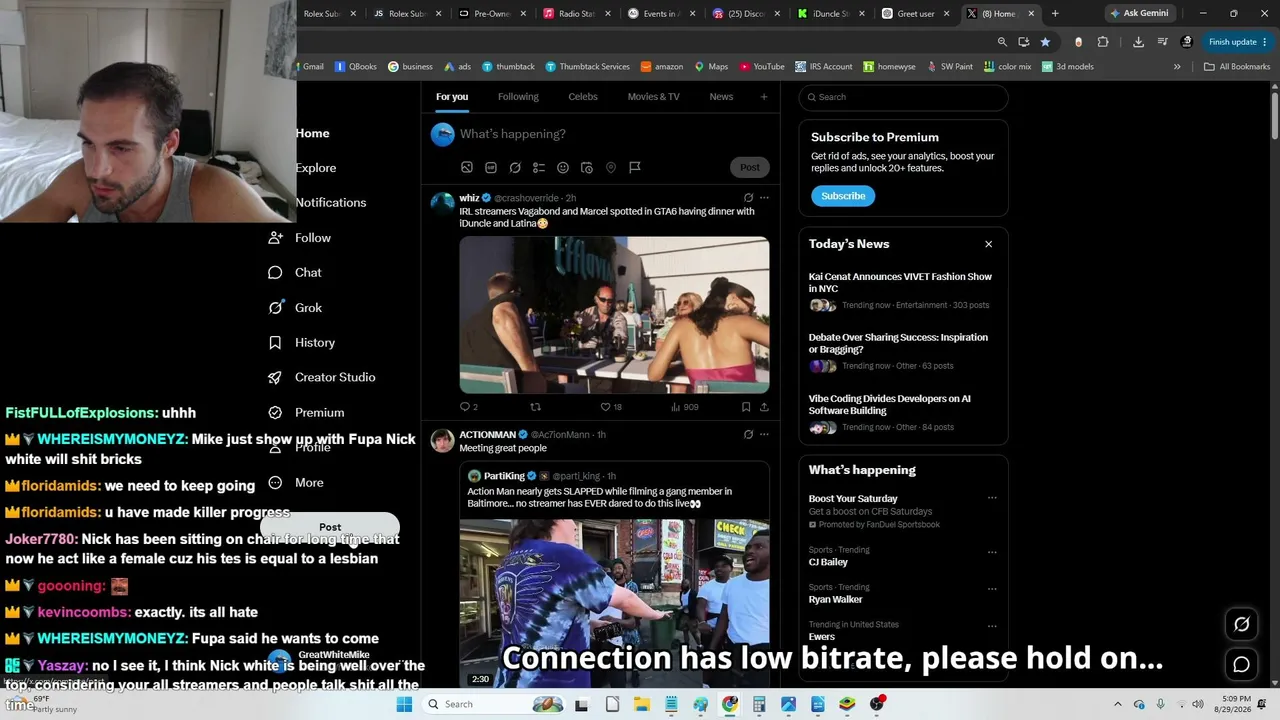Open the Explore page from sidebar
Screen dimensions: 1280x720
pyautogui.click(x=316, y=168)
